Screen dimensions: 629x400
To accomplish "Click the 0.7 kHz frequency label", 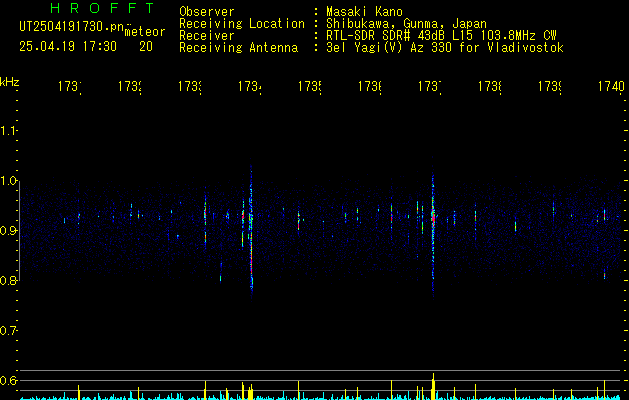I will 8,330.
